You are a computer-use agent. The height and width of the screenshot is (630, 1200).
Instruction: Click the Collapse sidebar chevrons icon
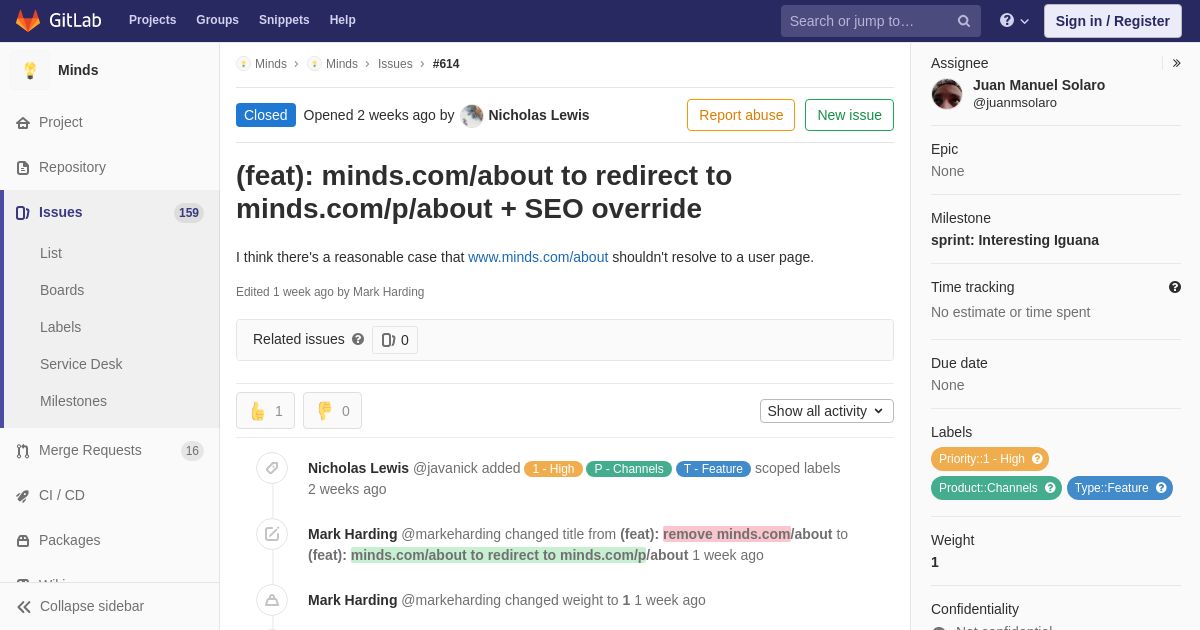[x=24, y=607]
